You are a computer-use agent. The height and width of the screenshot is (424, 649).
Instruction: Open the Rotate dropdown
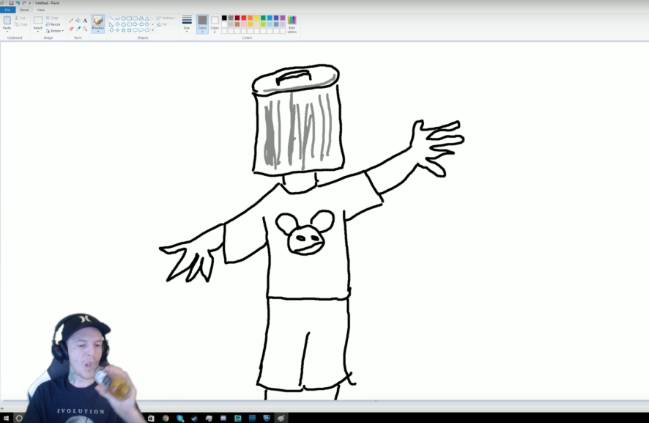55,31
